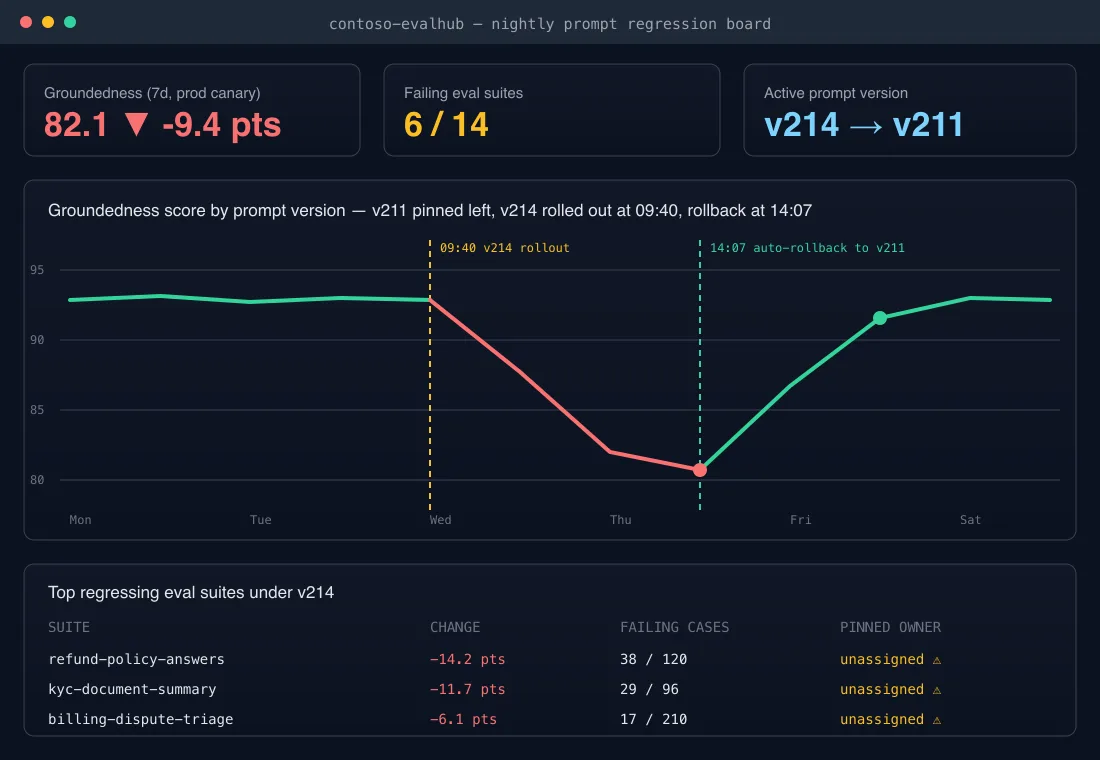Screen dimensions: 1100x760
Task: Click the red down-triangle in Groundedness card
Action: (x=136, y=125)
